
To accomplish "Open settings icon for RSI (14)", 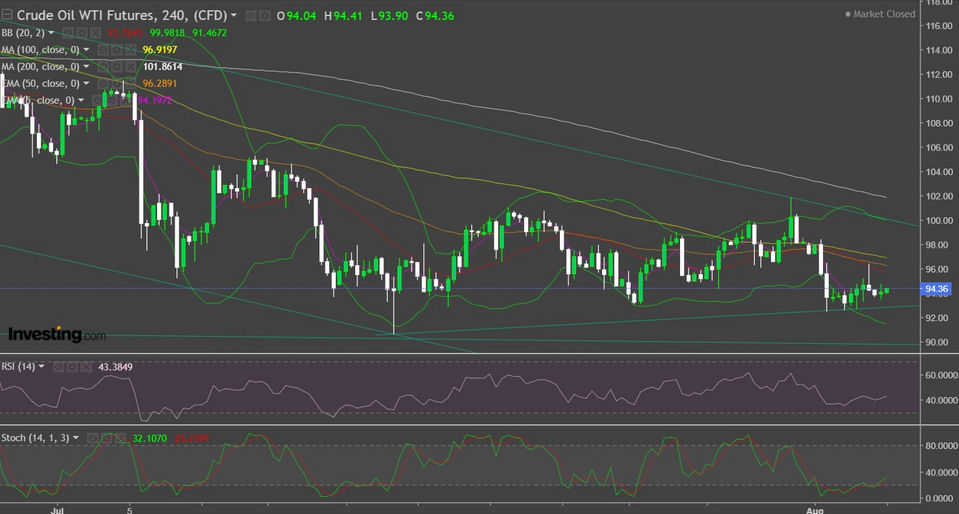I will point(72,367).
